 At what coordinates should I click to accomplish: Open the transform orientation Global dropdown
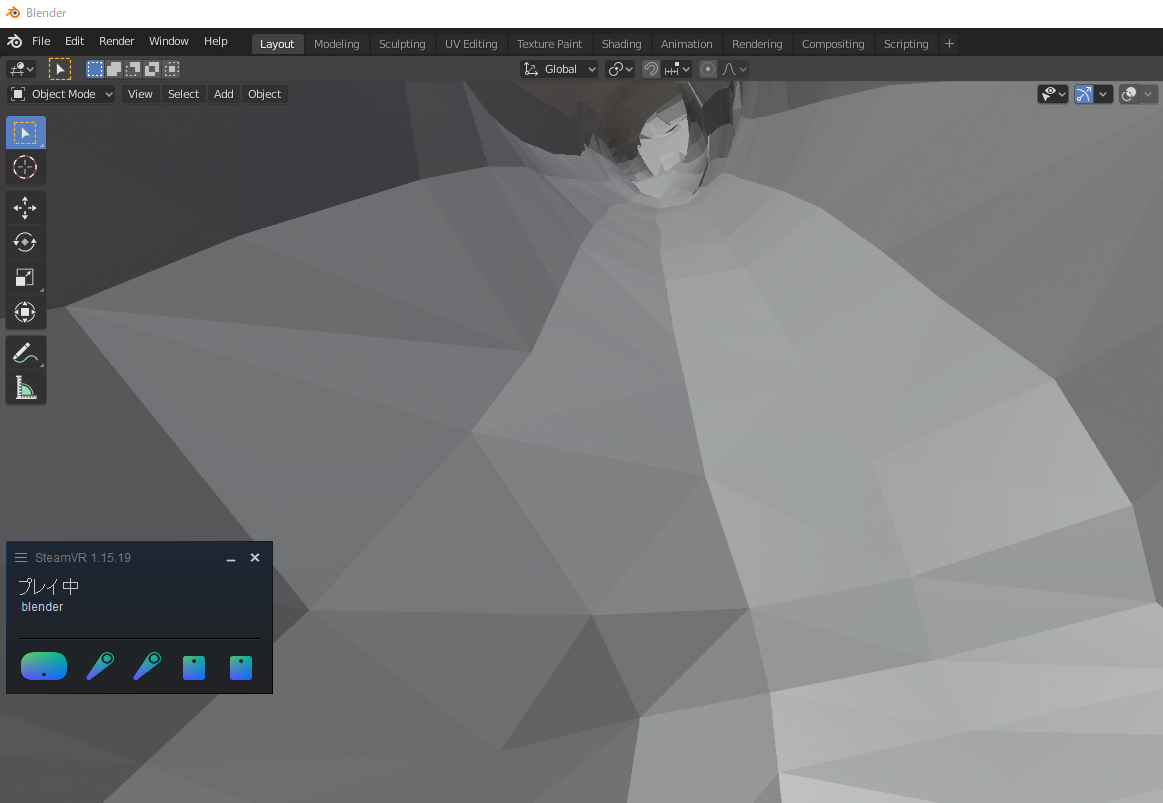click(559, 68)
